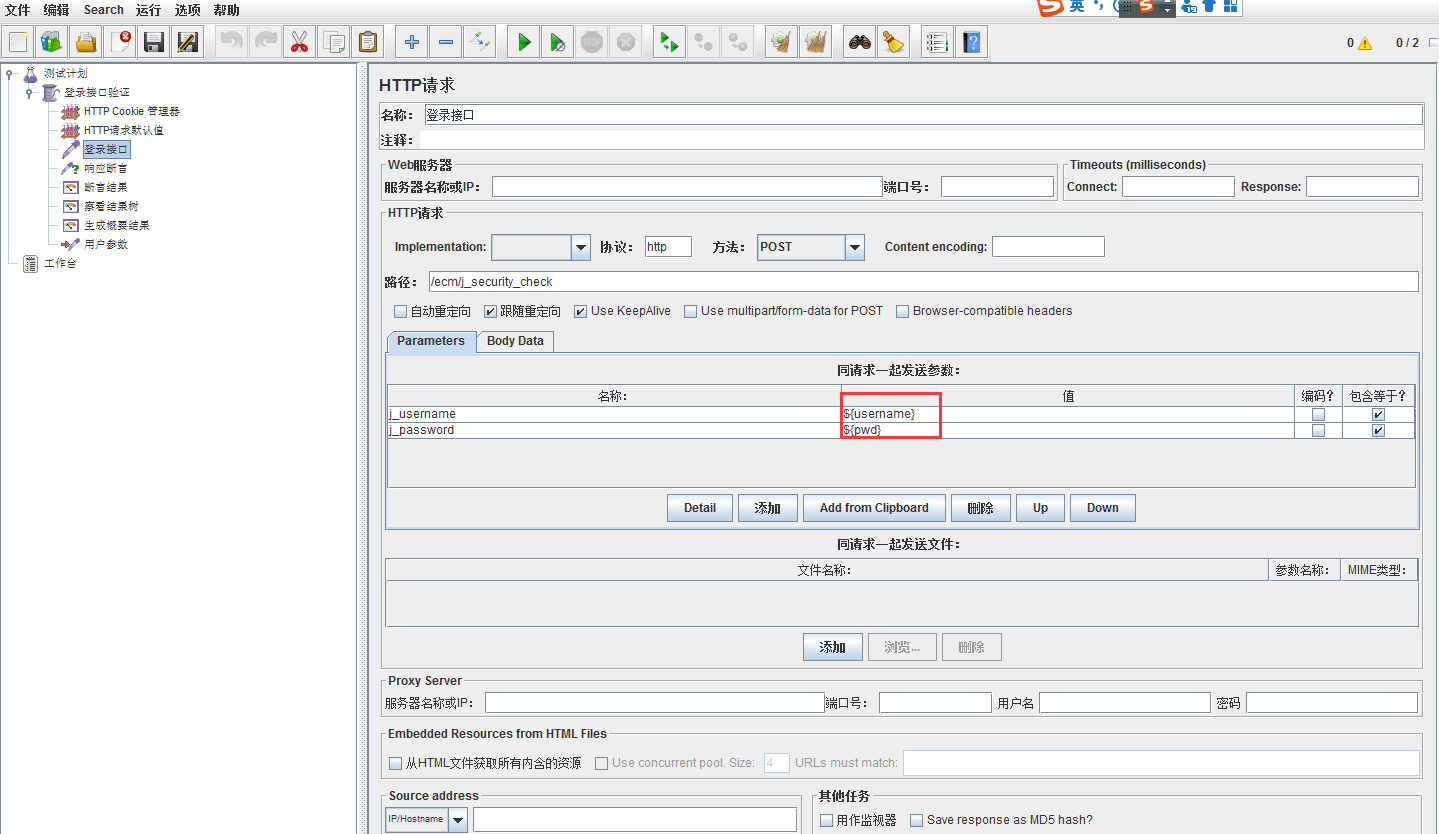
Task: Collapse all tree nodes with minus icon
Action: click(446, 42)
